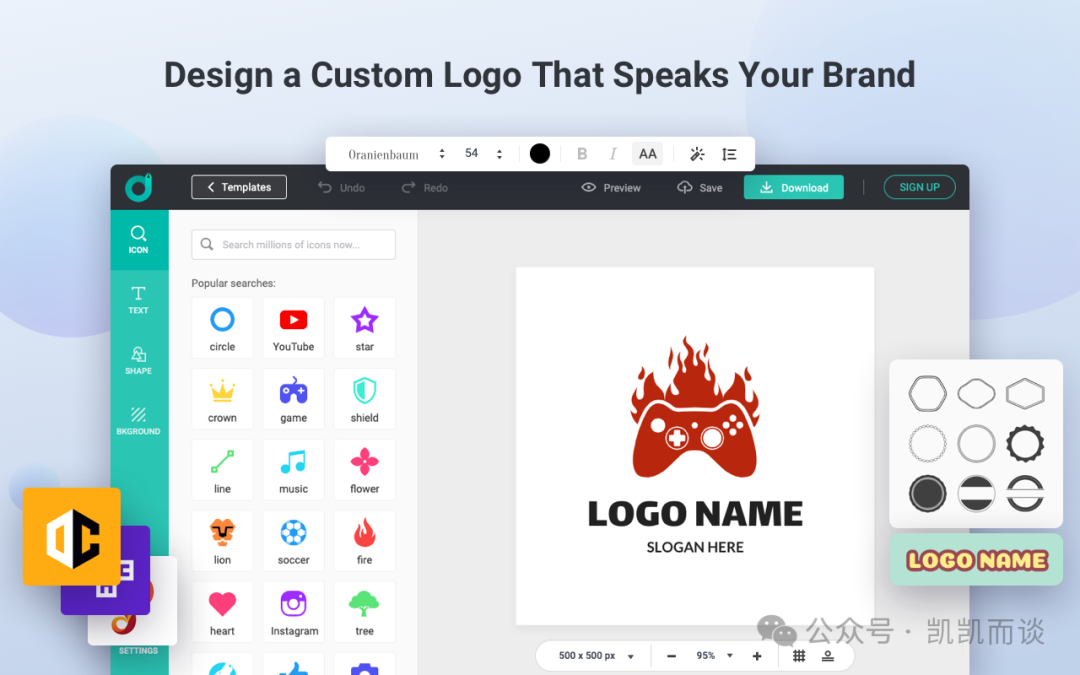Image resolution: width=1080 pixels, height=675 pixels.
Task: Open line spacing icon in text toolbar
Action: click(729, 154)
